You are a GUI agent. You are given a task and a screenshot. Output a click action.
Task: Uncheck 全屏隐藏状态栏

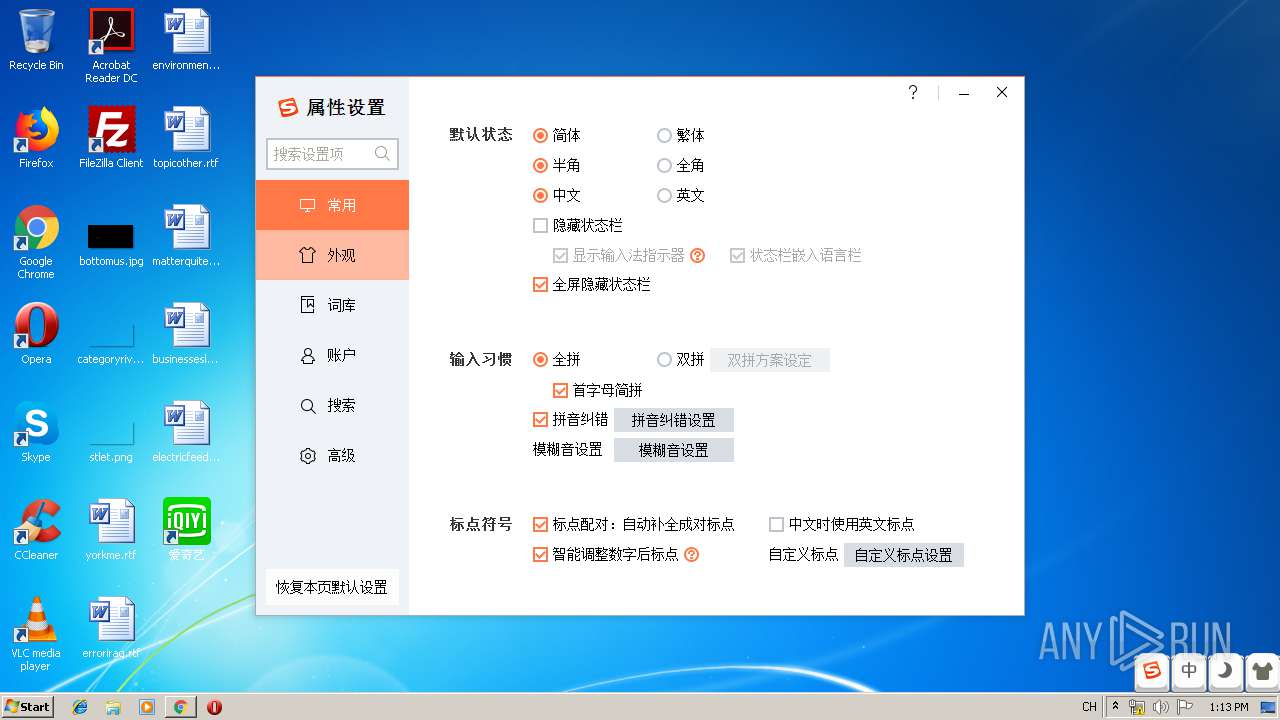[x=541, y=284]
